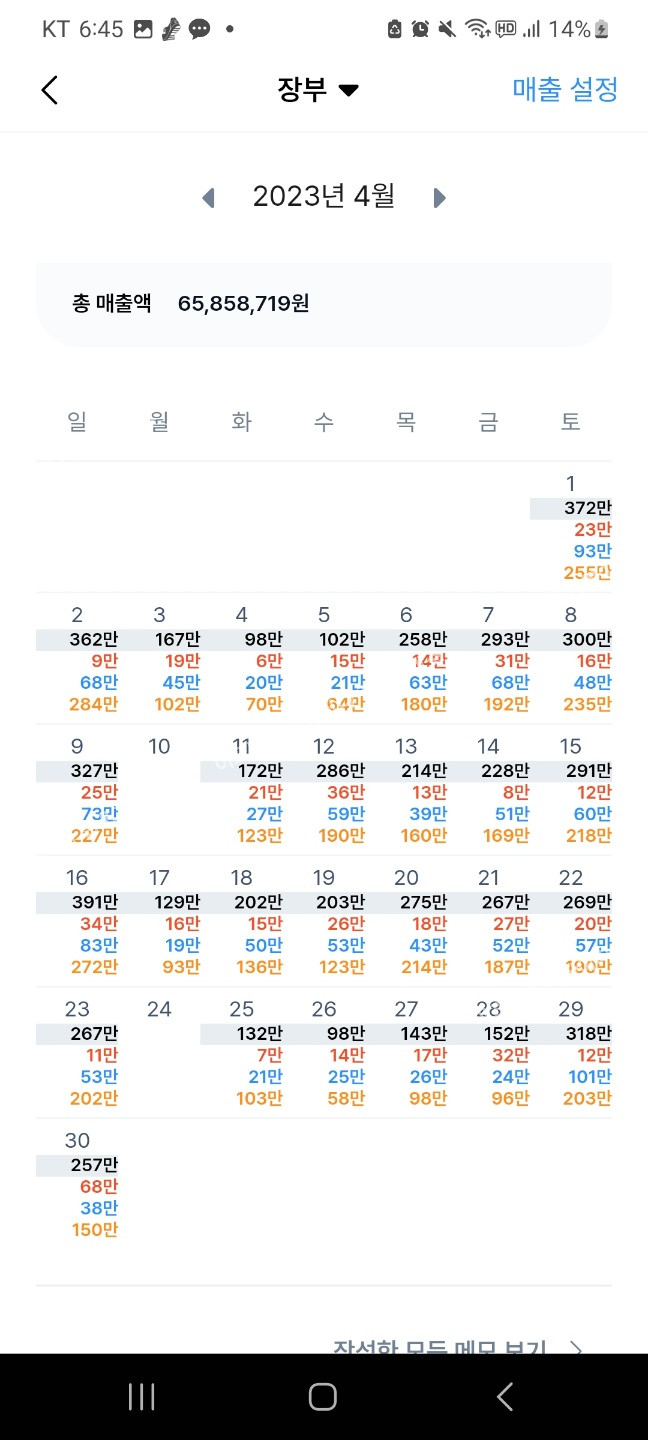
Task: Select April 1 showing 372만
Action: coord(571,527)
